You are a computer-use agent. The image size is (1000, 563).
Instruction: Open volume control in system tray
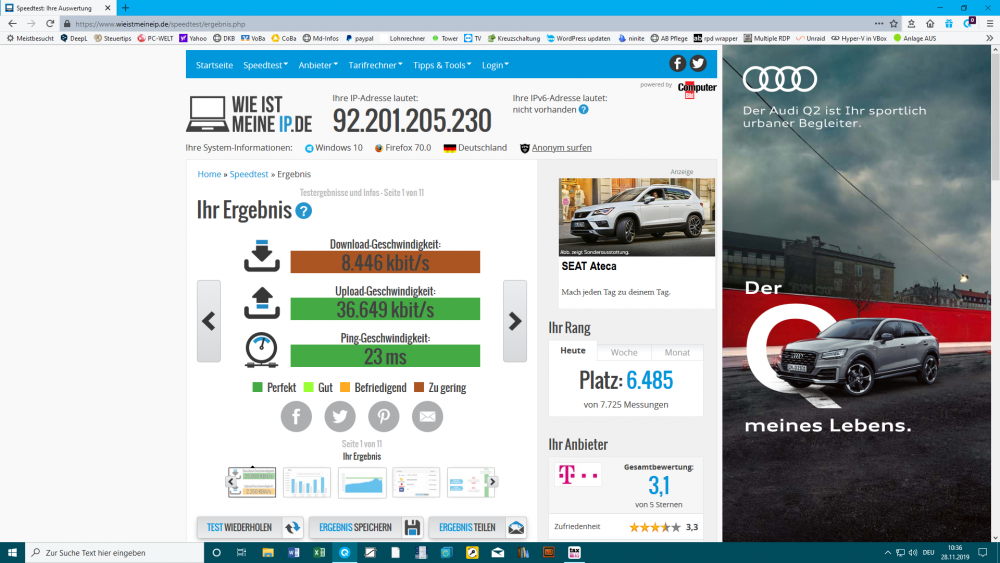913,552
